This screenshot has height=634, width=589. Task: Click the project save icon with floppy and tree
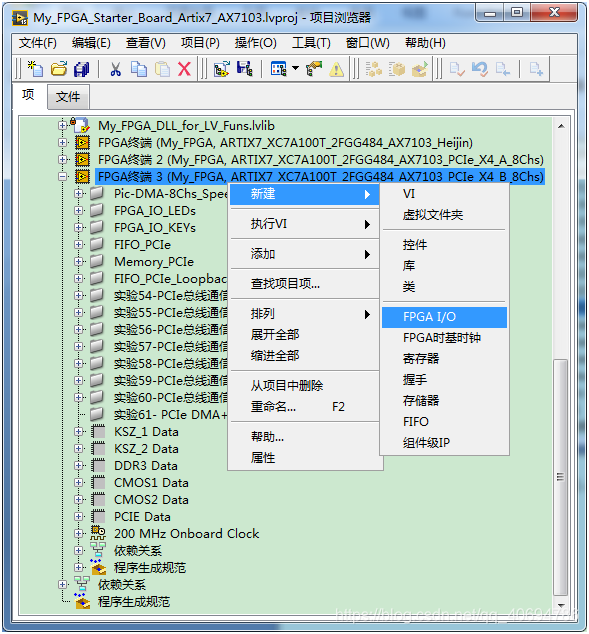245,69
